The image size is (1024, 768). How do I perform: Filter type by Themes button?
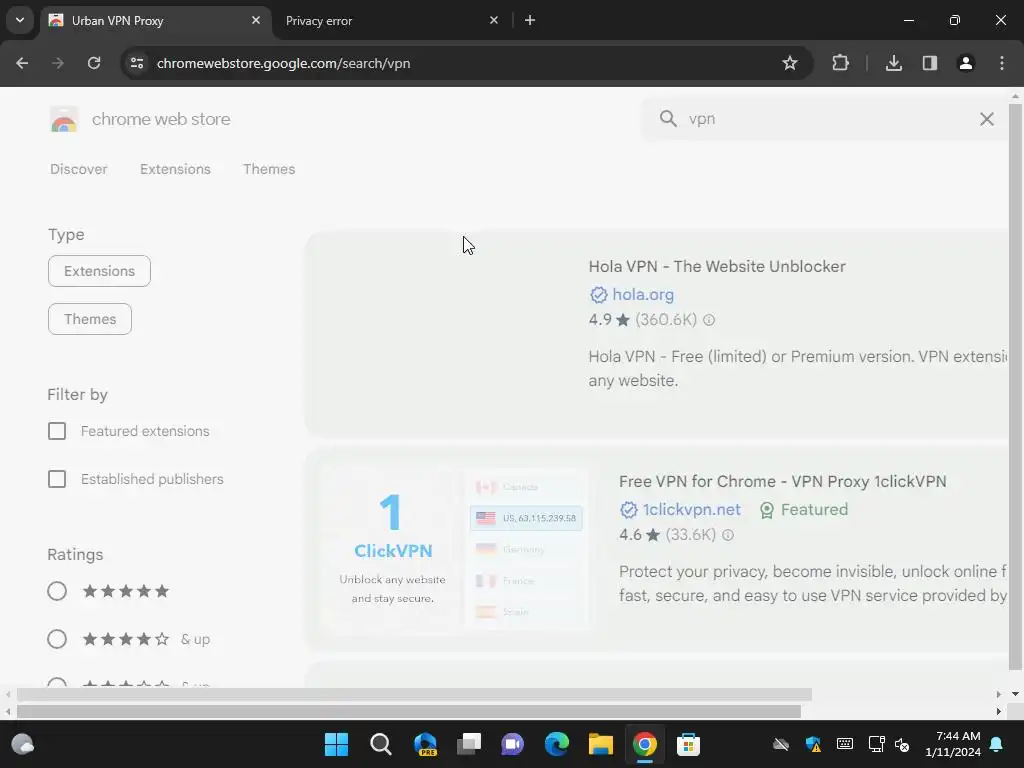[x=90, y=319]
